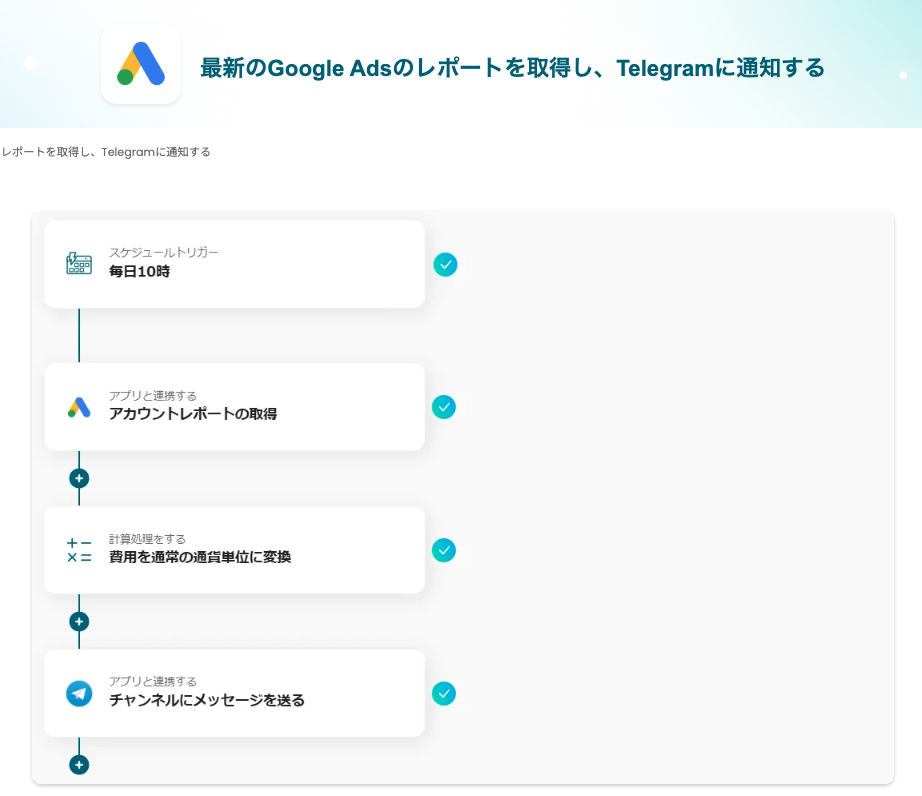
Task: Click the checkmark beside アカウントレポートの取得
Action: pos(444,407)
